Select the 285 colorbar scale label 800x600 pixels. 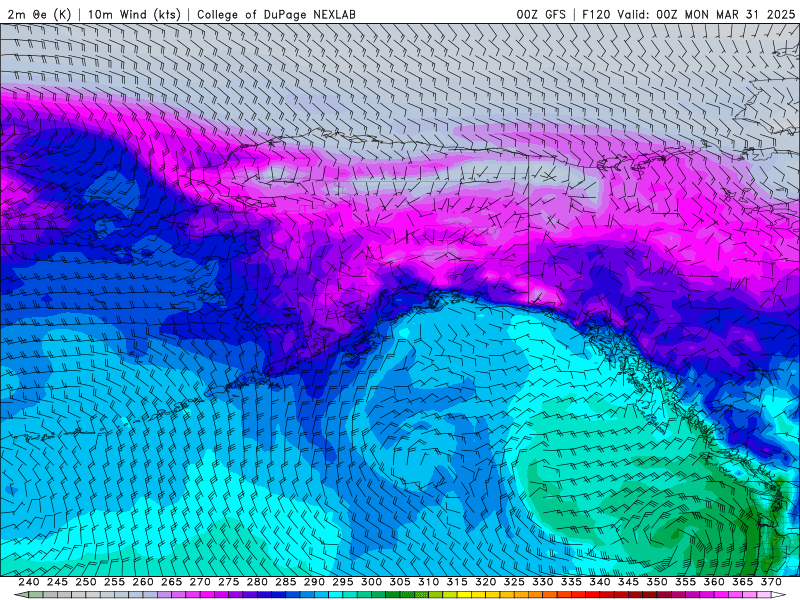pyautogui.click(x=286, y=582)
